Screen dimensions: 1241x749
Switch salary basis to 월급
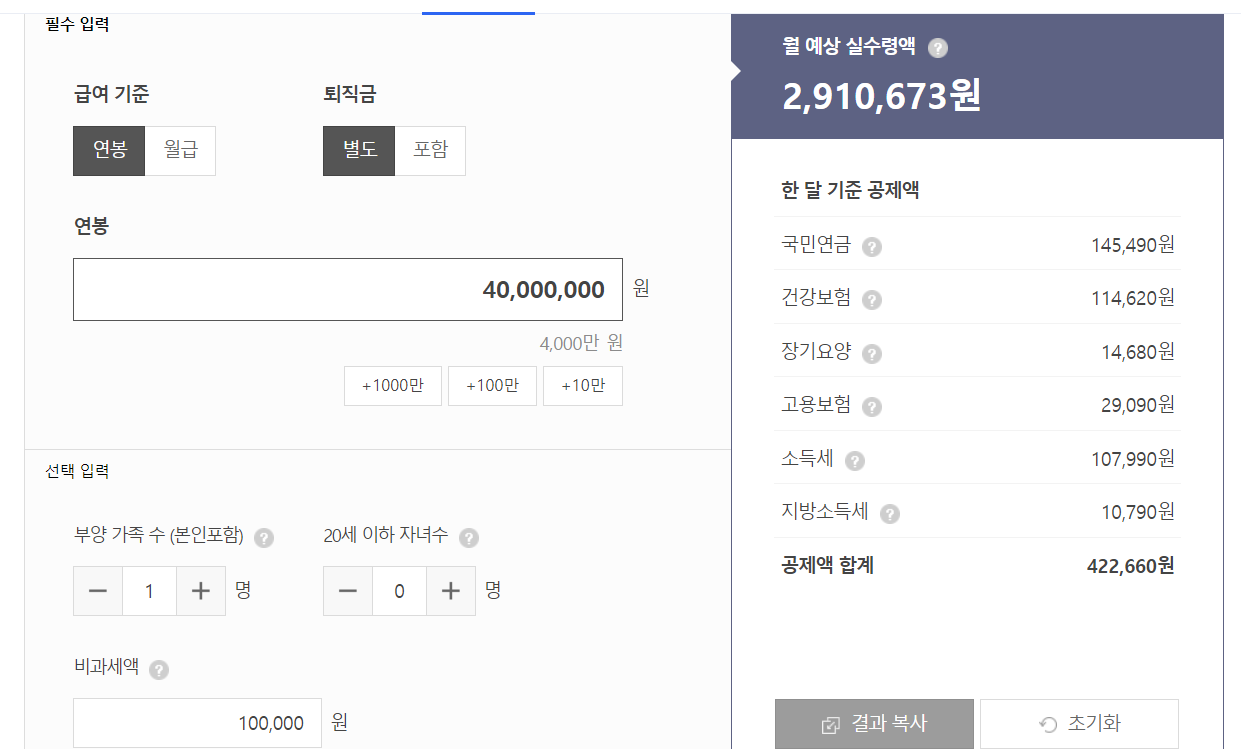coord(180,150)
